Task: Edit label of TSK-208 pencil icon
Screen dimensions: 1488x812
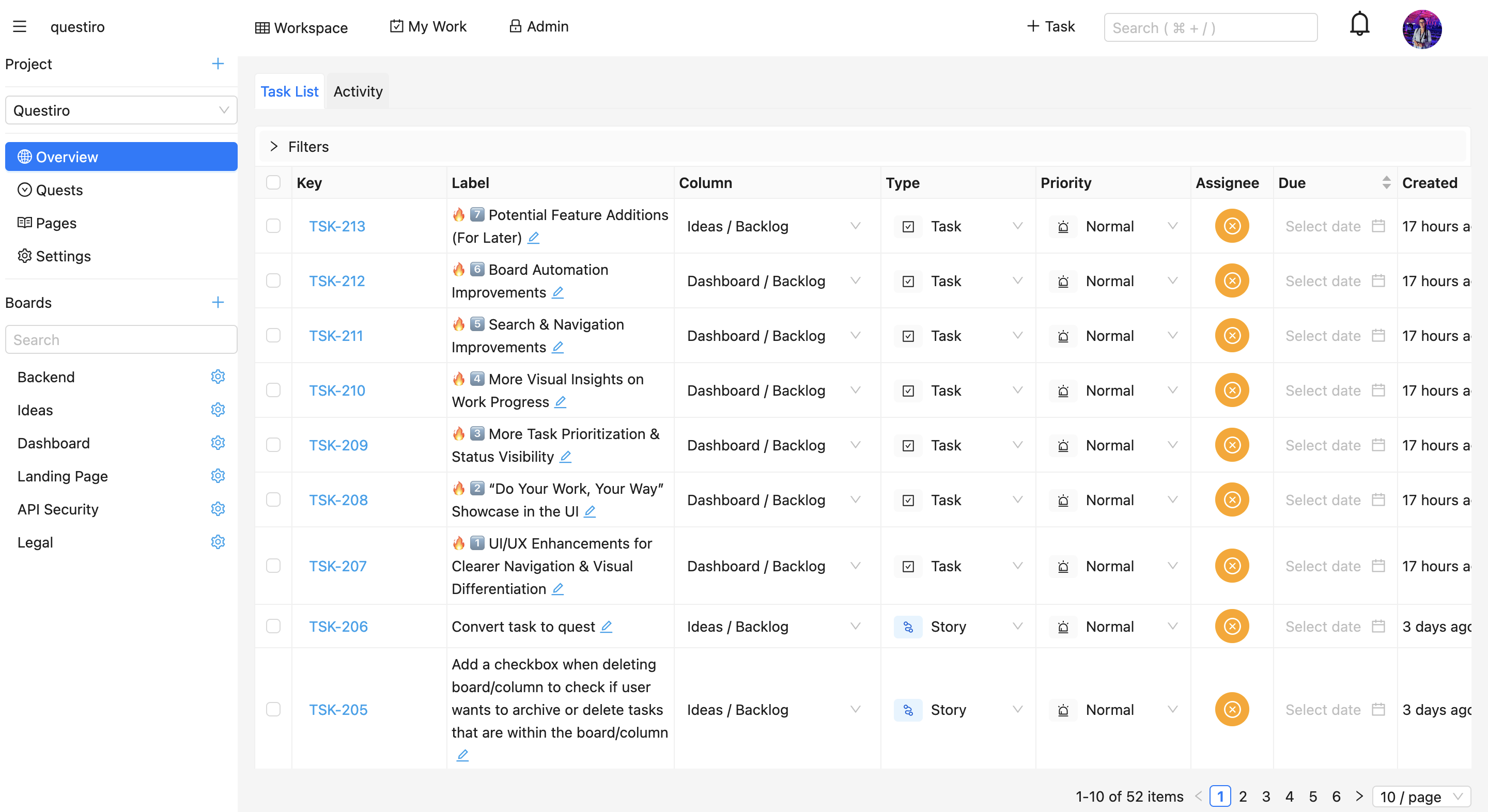Action: click(x=590, y=511)
